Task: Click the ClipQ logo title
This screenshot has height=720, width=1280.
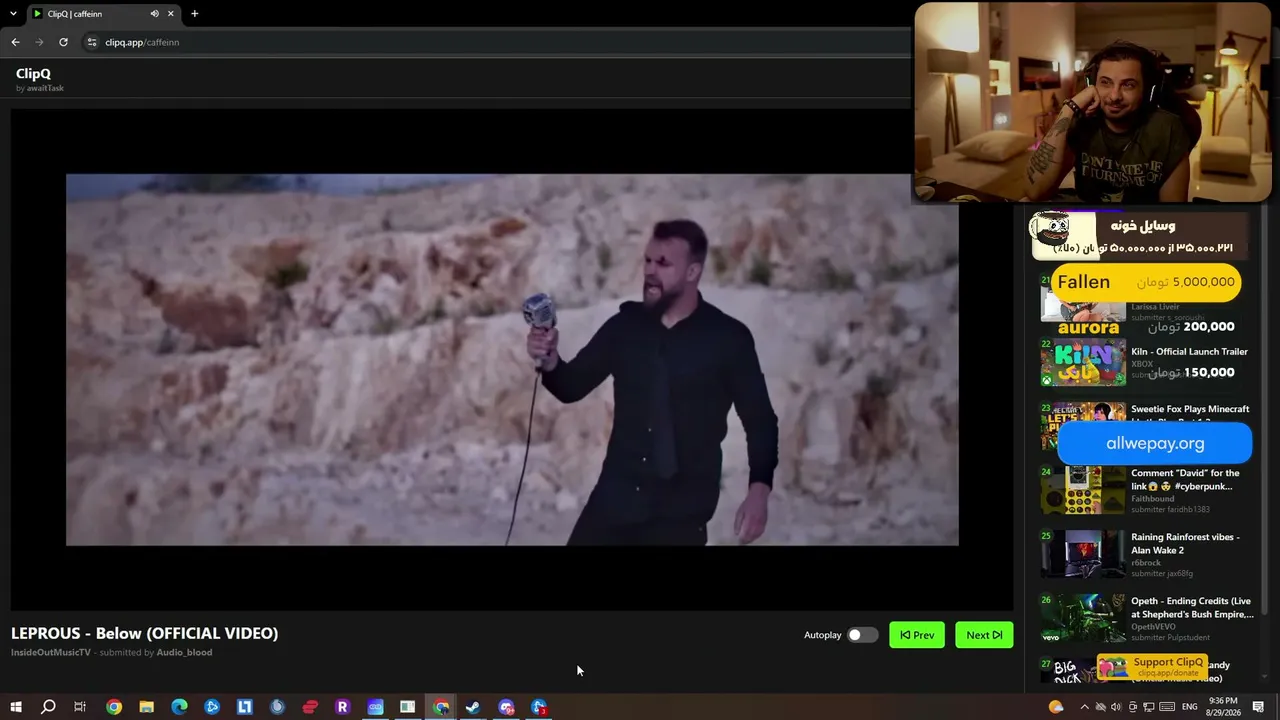Action: pos(33,73)
